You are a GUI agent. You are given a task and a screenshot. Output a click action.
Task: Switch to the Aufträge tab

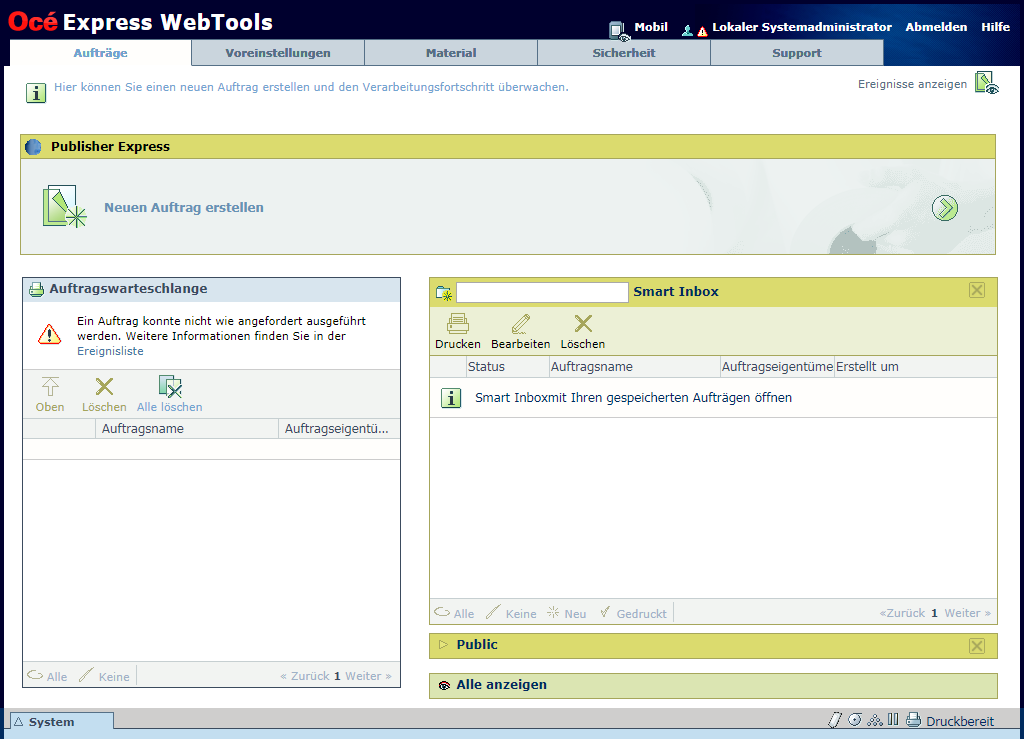point(101,53)
